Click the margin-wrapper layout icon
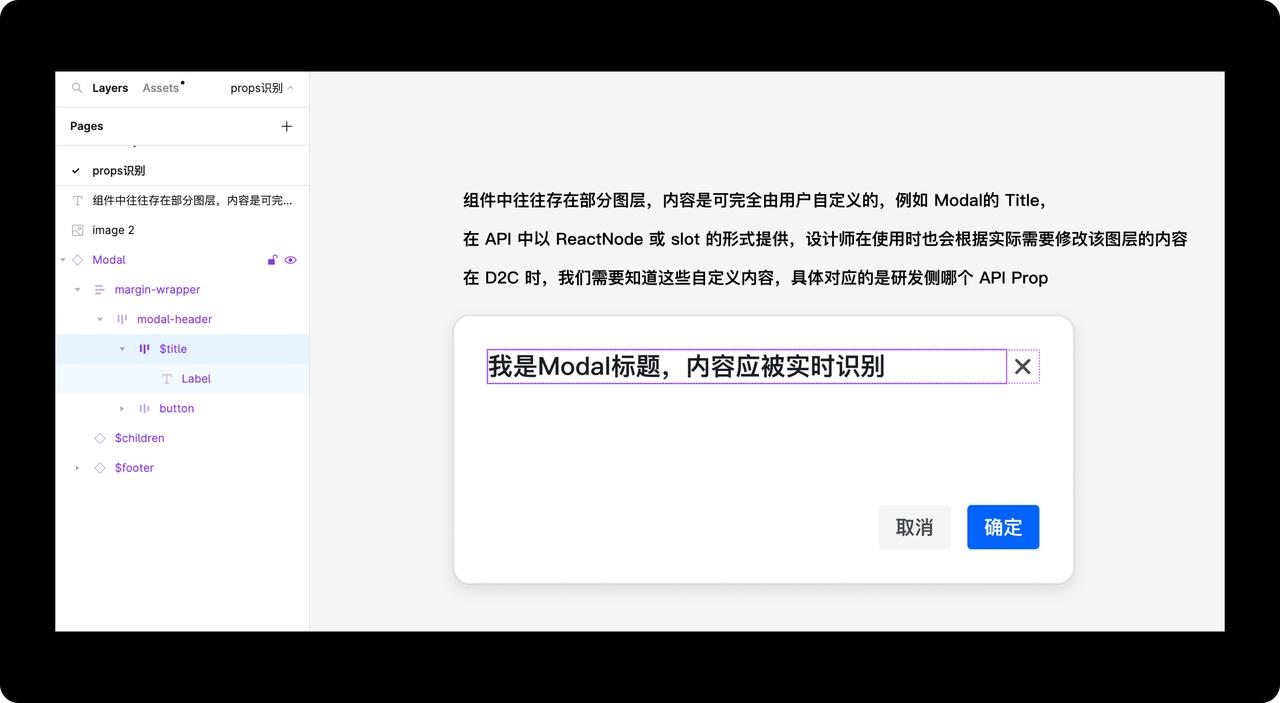Viewport: 1280px width, 703px height. point(99,290)
